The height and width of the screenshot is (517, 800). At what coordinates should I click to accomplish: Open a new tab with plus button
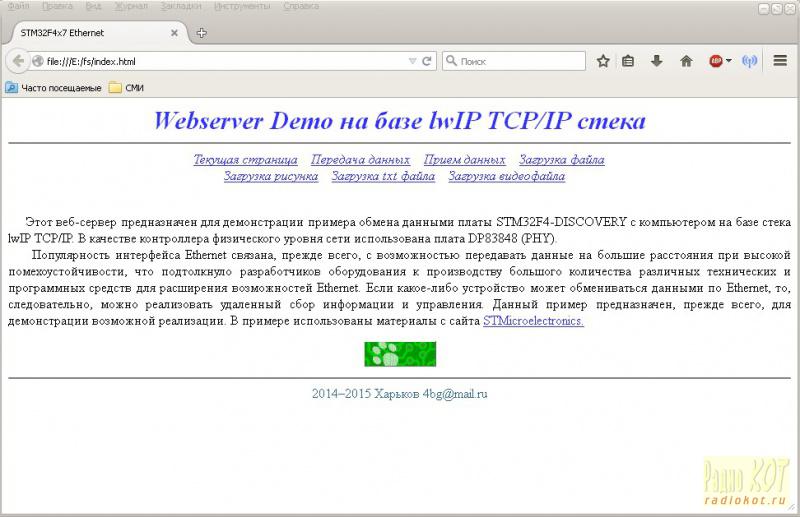pyautogui.click(x=201, y=32)
